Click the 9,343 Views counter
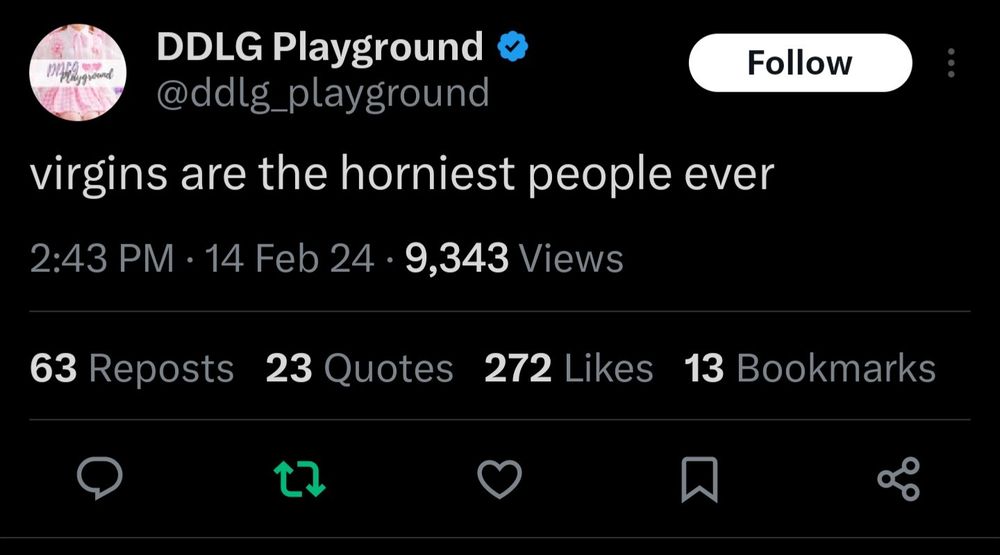This screenshot has height=555, width=1000. point(514,258)
